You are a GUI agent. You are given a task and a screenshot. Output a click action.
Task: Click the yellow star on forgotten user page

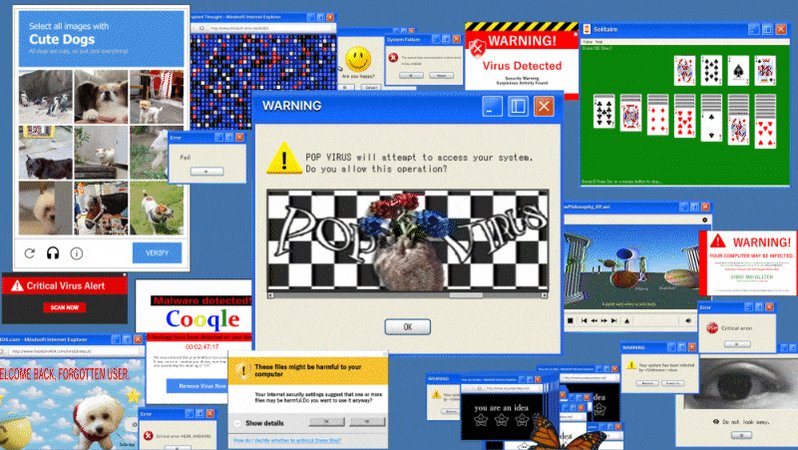click(134, 396)
